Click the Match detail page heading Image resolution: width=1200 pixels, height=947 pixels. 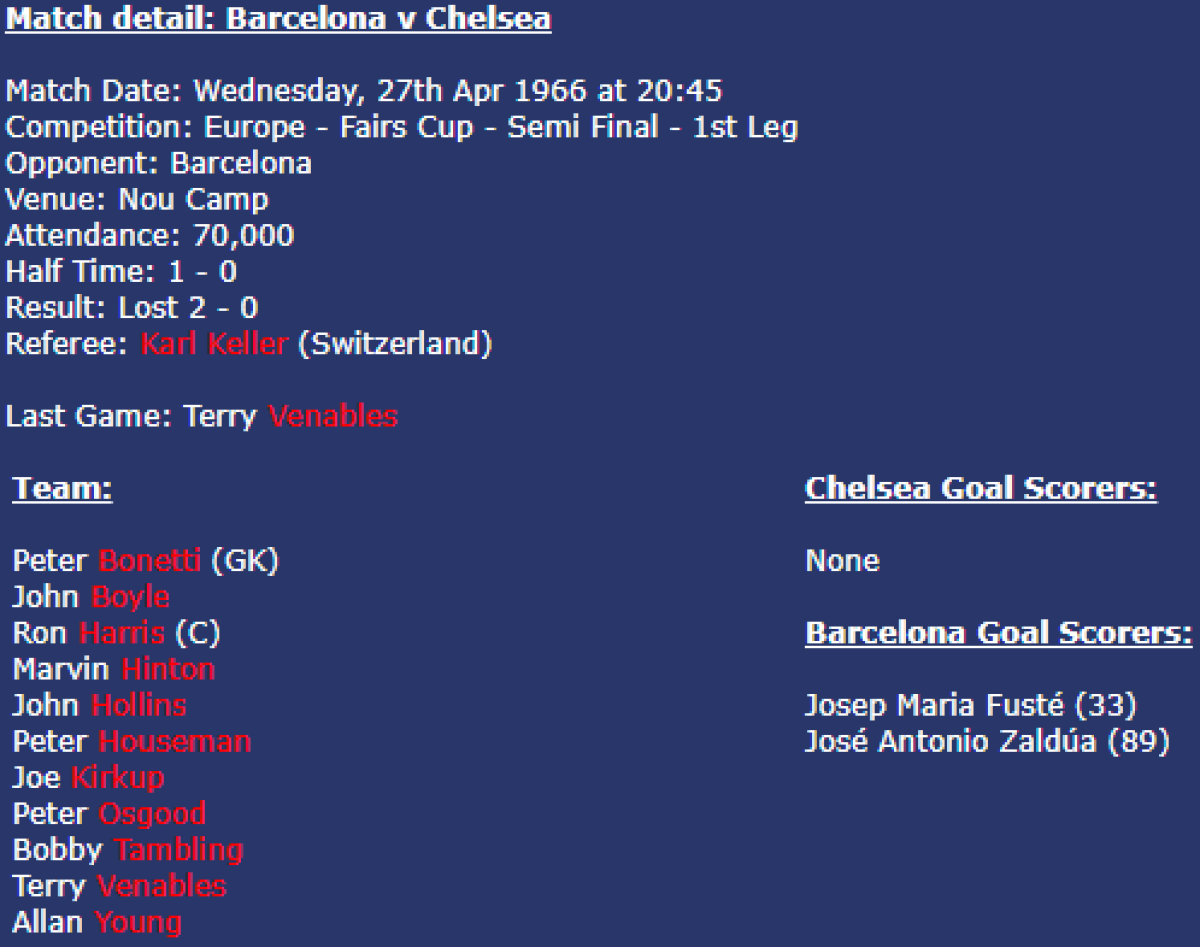[x=279, y=19]
